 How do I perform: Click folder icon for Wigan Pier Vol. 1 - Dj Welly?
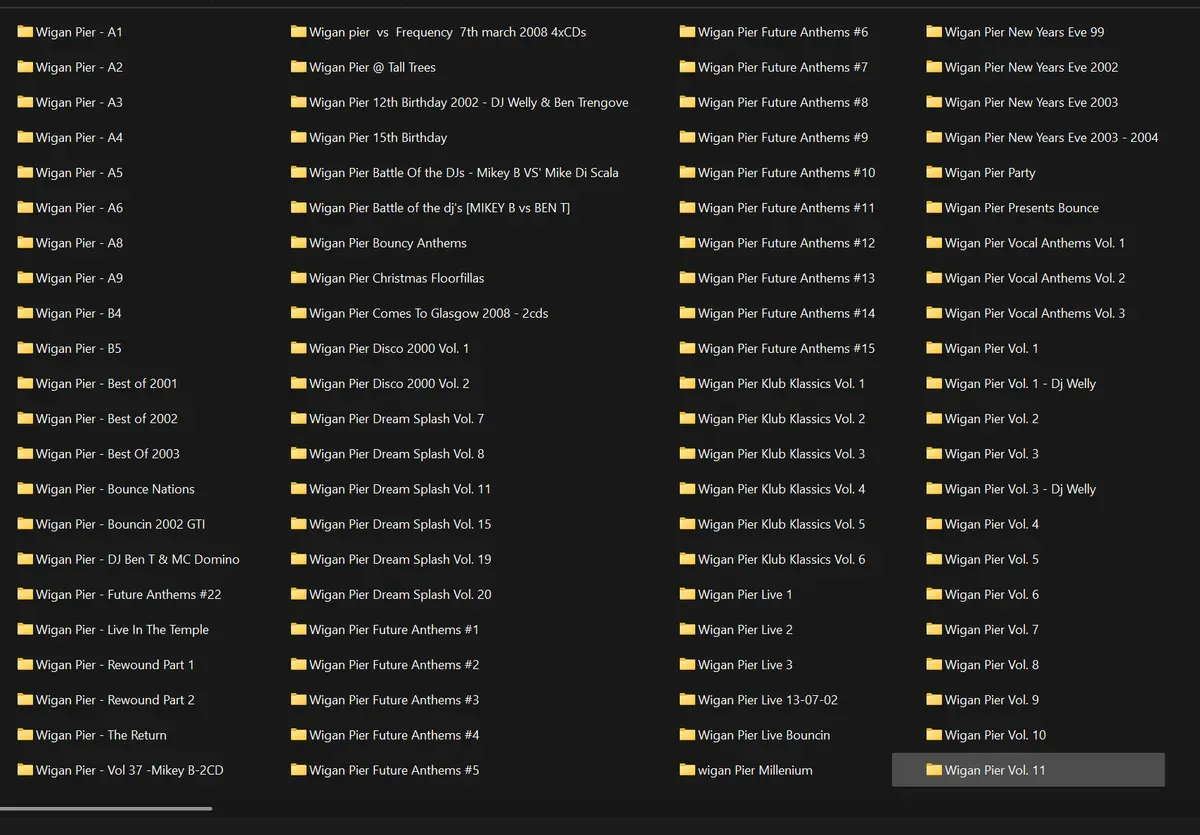934,383
